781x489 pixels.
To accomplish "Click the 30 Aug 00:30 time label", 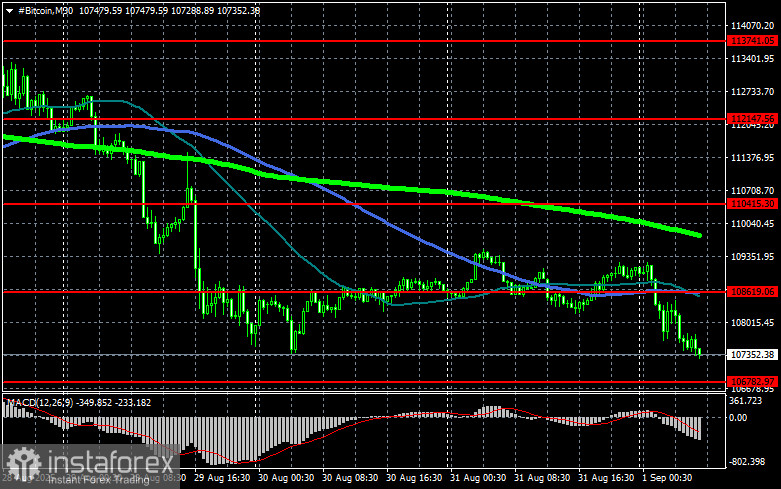I will pyautogui.click(x=286, y=478).
